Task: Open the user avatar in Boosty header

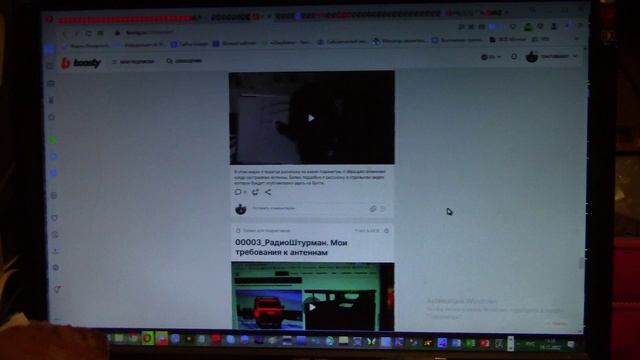Action: pos(531,57)
